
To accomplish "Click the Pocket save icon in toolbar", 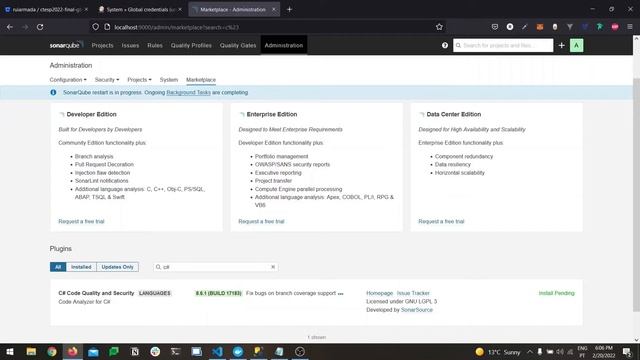I will click(495, 27).
